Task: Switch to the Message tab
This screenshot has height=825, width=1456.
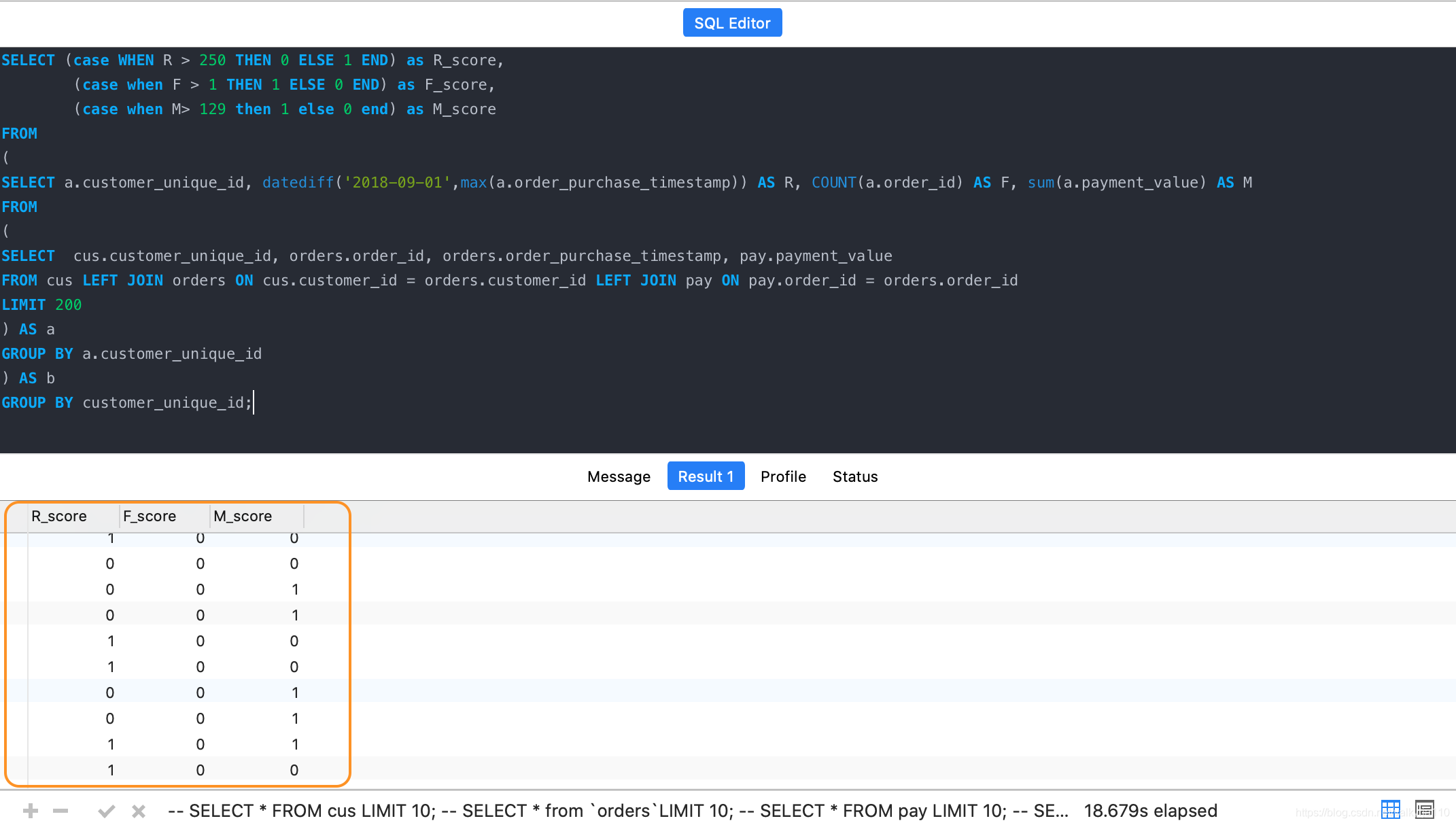Action: pyautogui.click(x=619, y=476)
